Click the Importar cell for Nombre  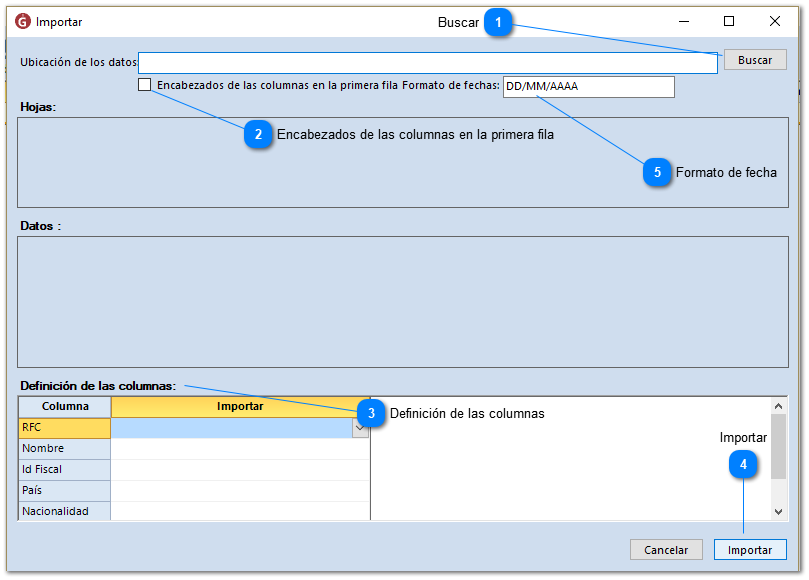(x=240, y=449)
